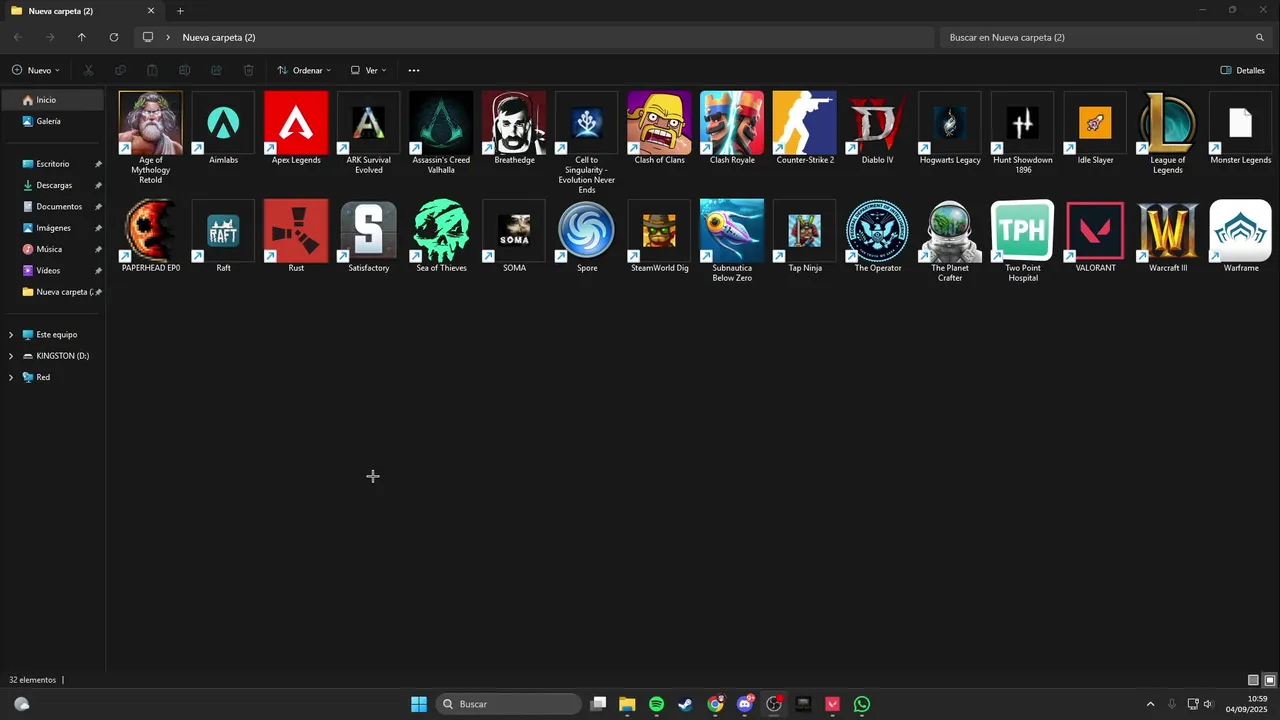Select the VALORANT shortcut icon
Screen dimensions: 1280x720
pyautogui.click(x=1095, y=231)
